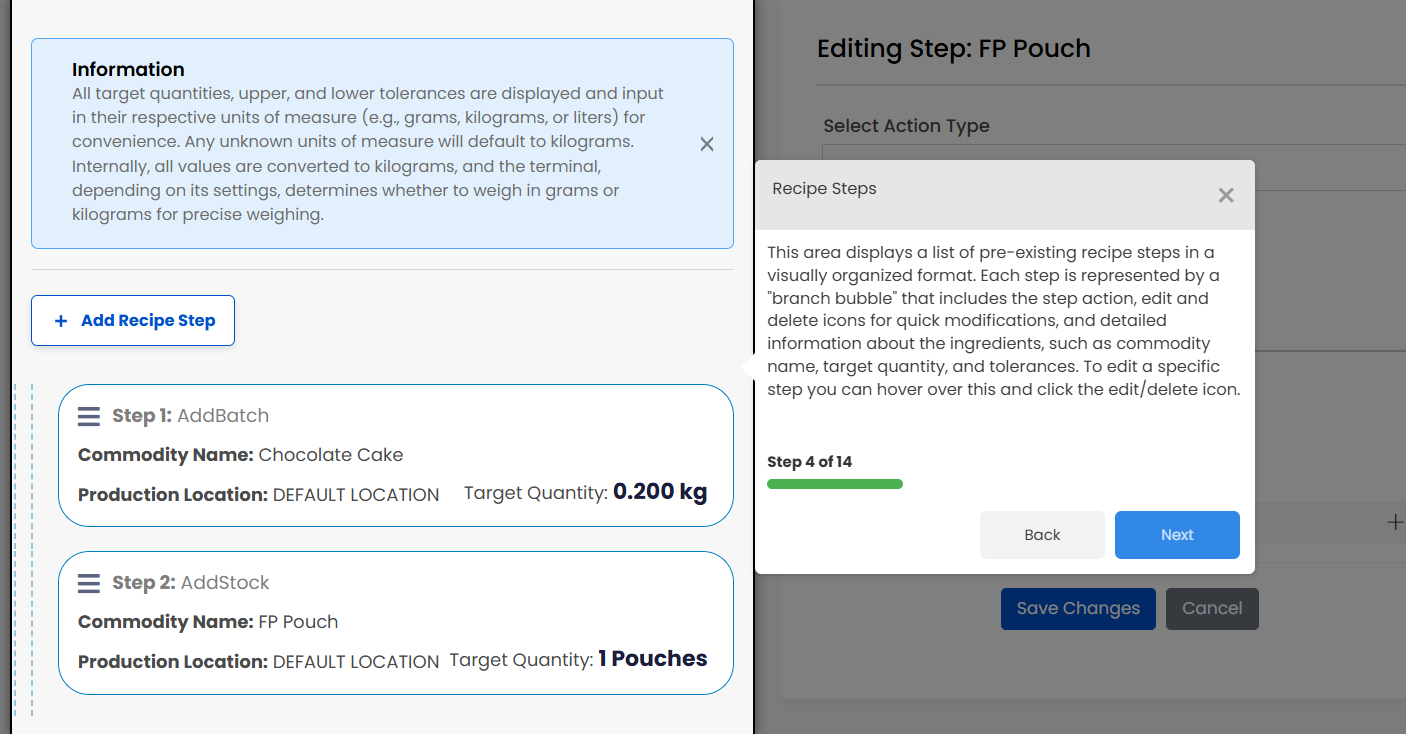The height and width of the screenshot is (734, 1406).
Task: Click the Step 2 DEFAULT LOCATION production location
Action: (x=356, y=662)
